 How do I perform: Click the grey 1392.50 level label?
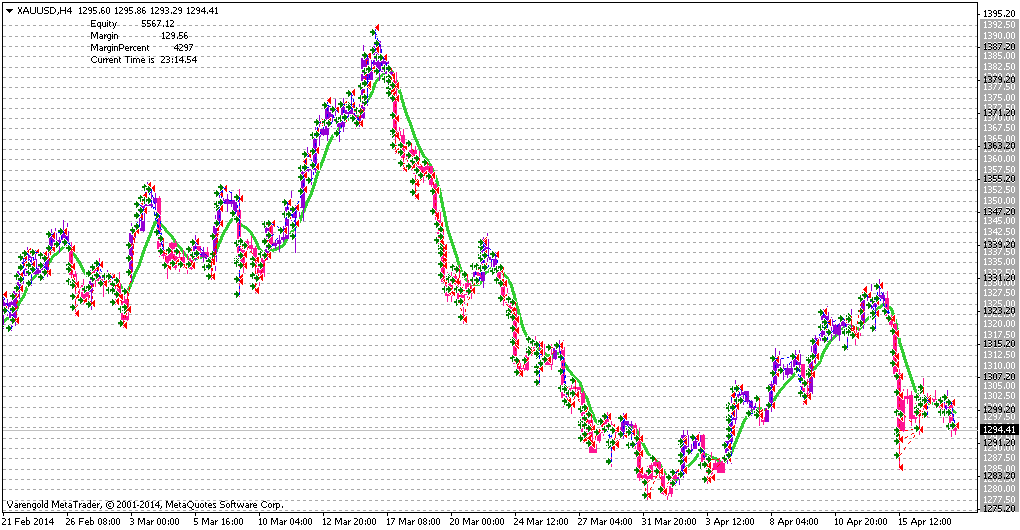(x=999, y=25)
